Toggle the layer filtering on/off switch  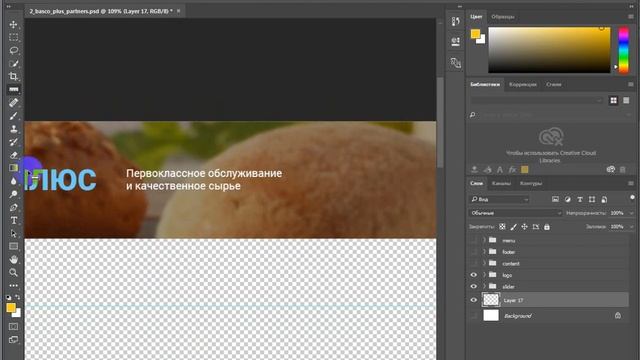[632, 198]
